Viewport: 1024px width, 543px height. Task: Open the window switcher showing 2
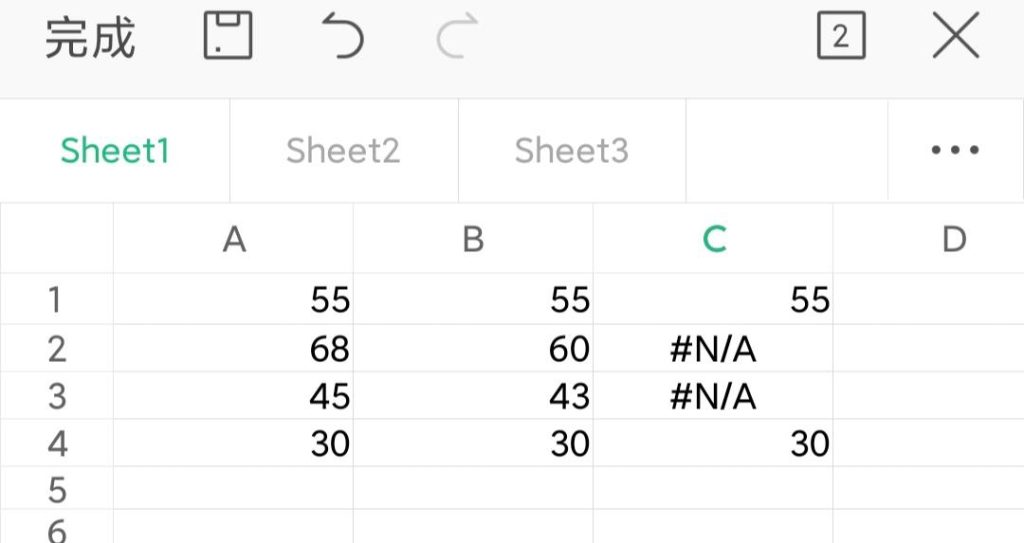pos(840,38)
